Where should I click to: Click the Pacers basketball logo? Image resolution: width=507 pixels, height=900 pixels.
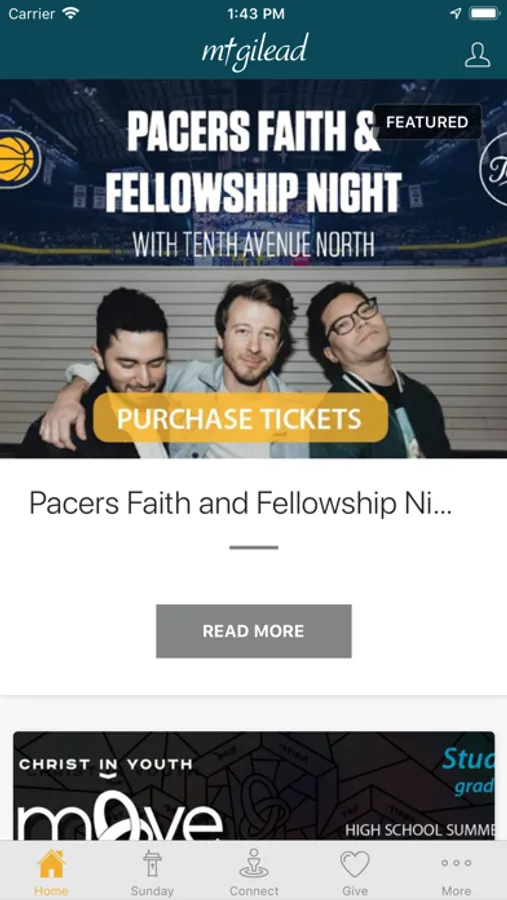click(19, 159)
